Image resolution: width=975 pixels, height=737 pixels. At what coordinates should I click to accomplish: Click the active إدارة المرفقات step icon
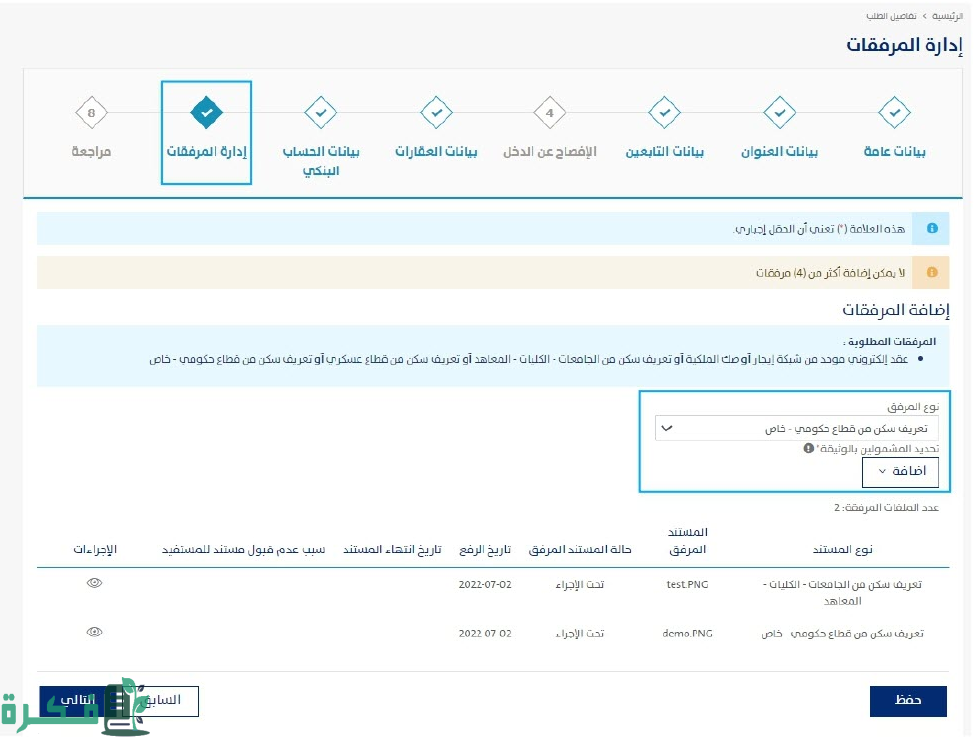point(206,113)
